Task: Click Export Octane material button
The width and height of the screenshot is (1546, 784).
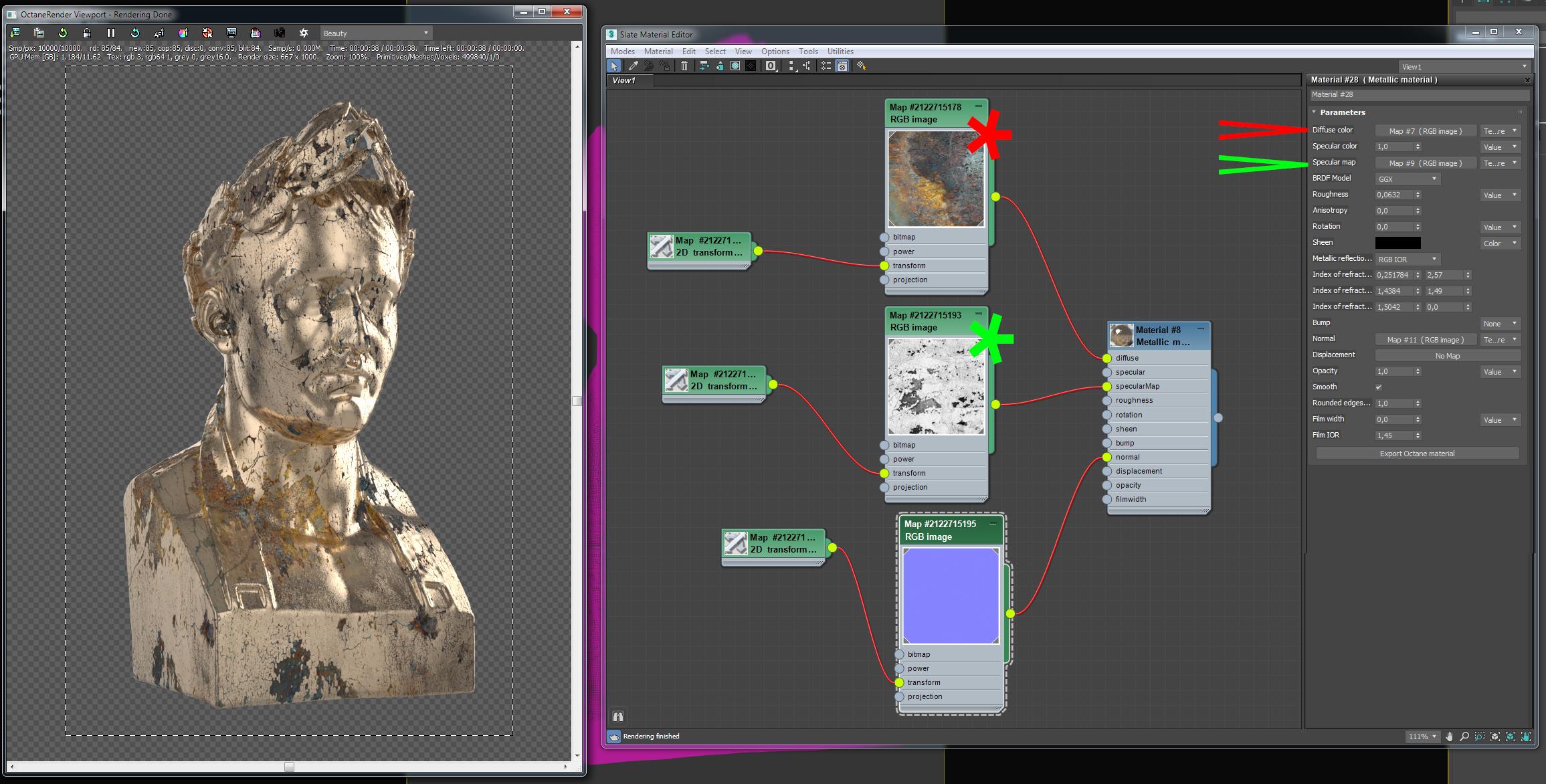Action: (1417, 454)
